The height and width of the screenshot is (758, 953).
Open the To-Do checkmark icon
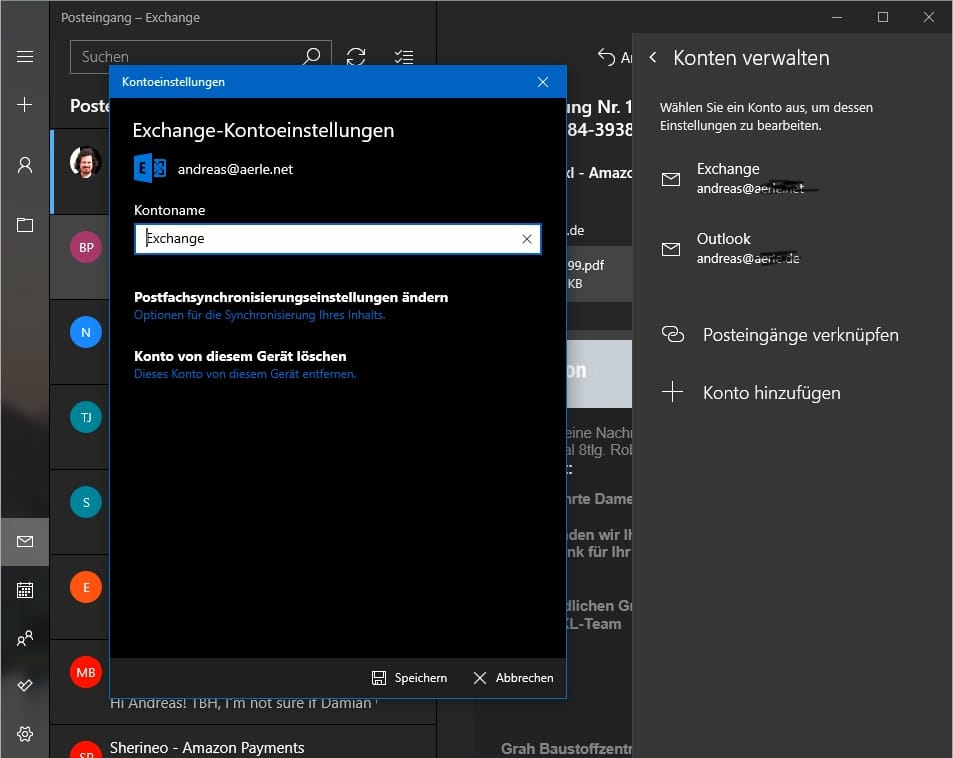[x=25, y=685]
